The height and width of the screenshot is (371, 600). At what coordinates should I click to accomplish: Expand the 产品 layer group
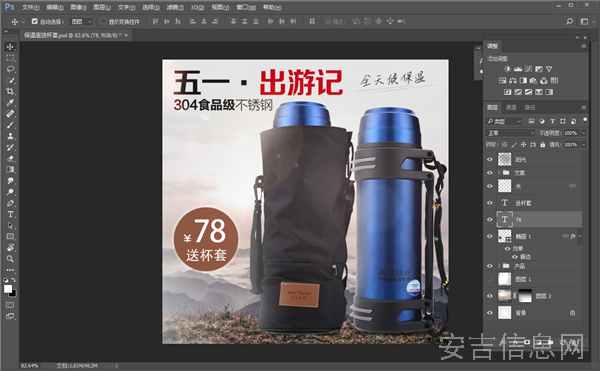499,266
